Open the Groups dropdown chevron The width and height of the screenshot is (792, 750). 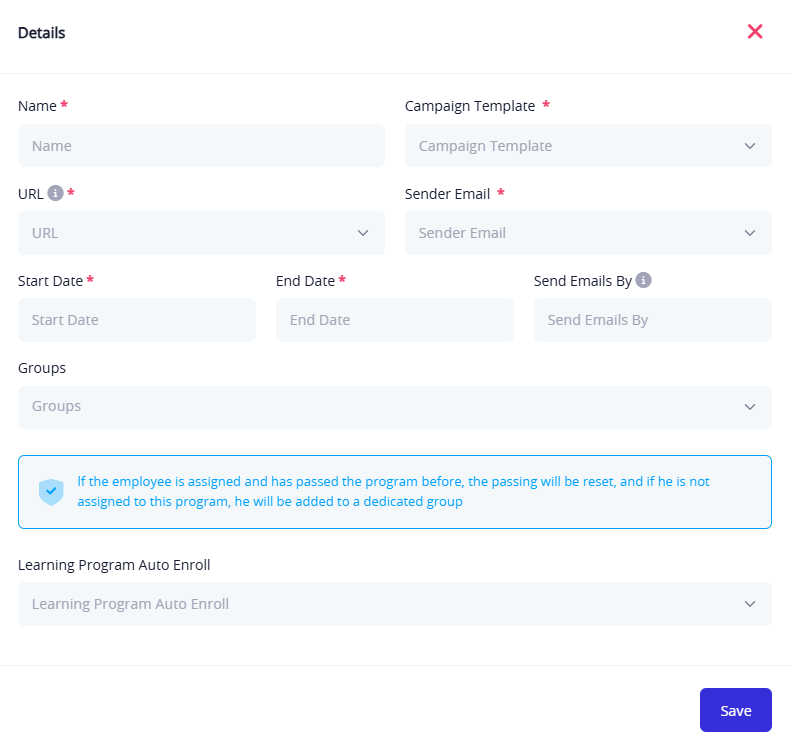pos(750,407)
